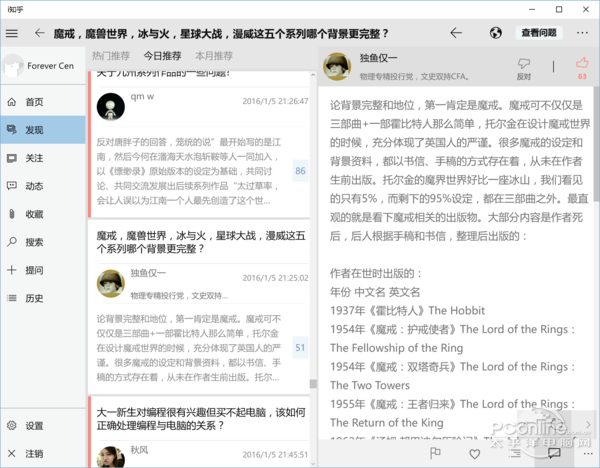
Task: Click the home icon next to 首页
Action: (x=12, y=102)
